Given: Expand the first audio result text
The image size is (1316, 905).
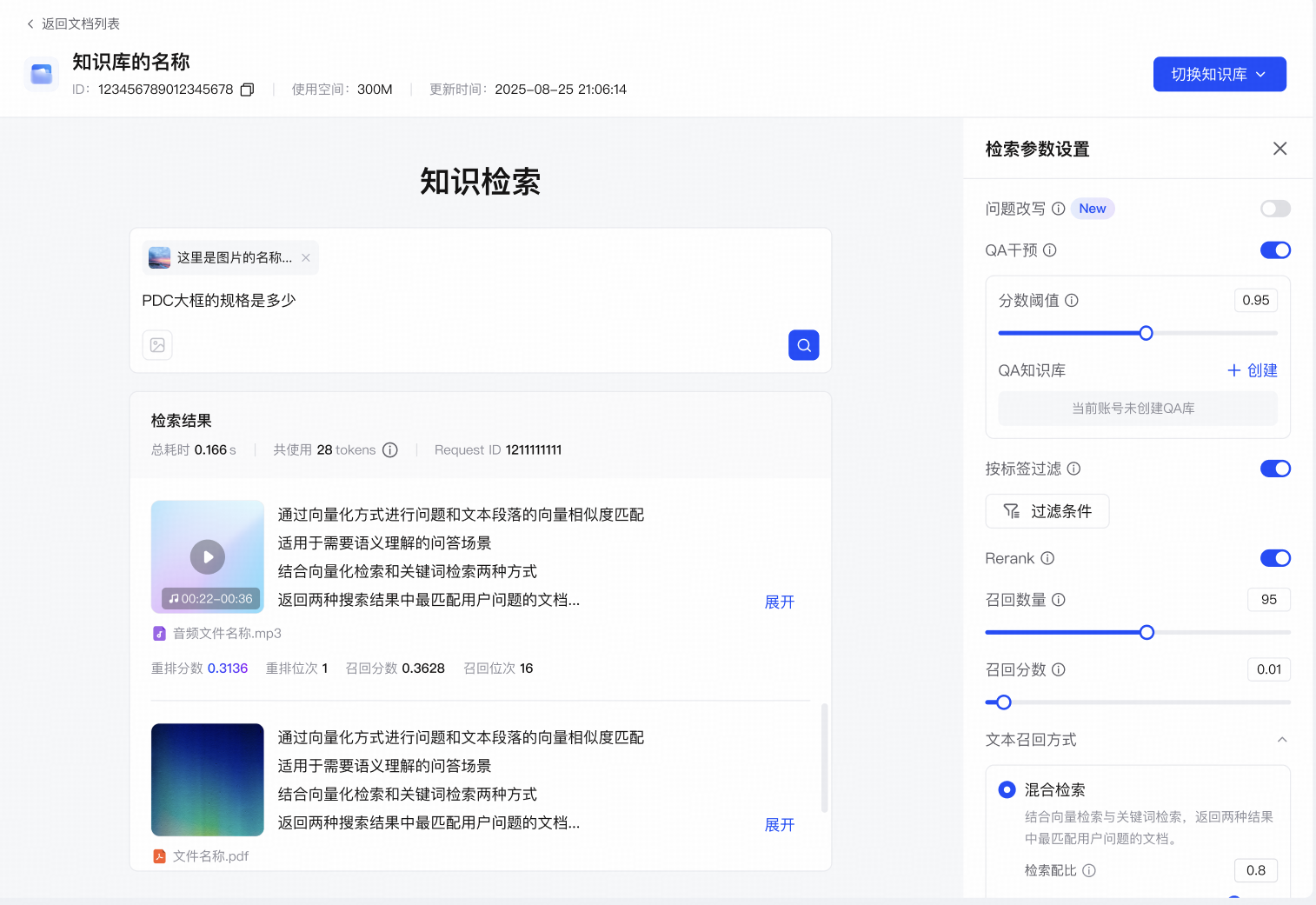Looking at the screenshot, I should point(779,602).
